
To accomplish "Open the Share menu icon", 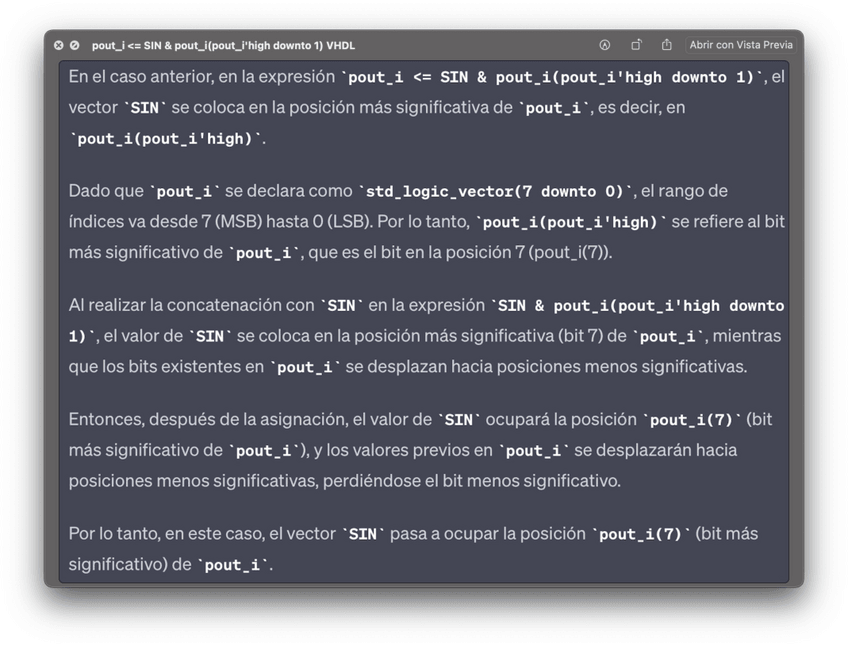I will (666, 45).
